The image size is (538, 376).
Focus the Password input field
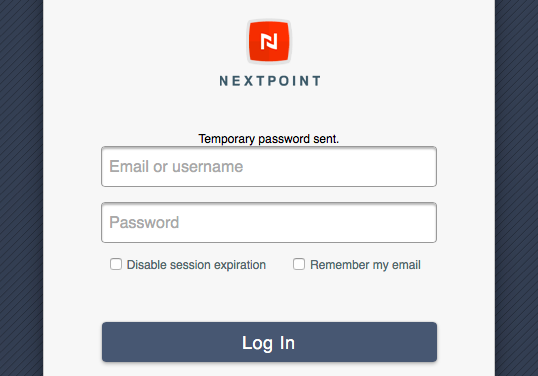269,223
